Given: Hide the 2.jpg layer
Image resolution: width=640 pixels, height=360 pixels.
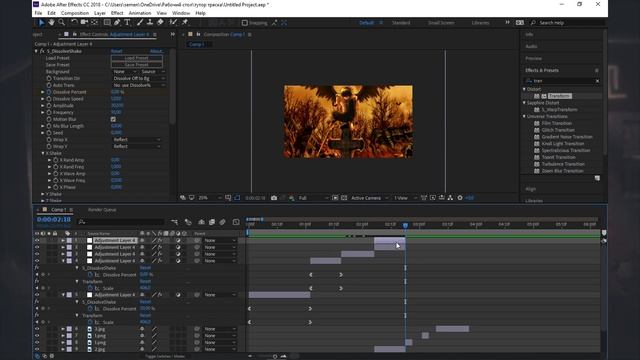Looking at the screenshot, I should point(37,349).
